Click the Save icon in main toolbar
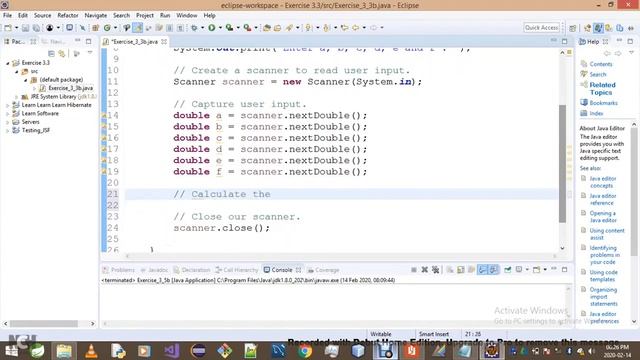 (25, 28)
